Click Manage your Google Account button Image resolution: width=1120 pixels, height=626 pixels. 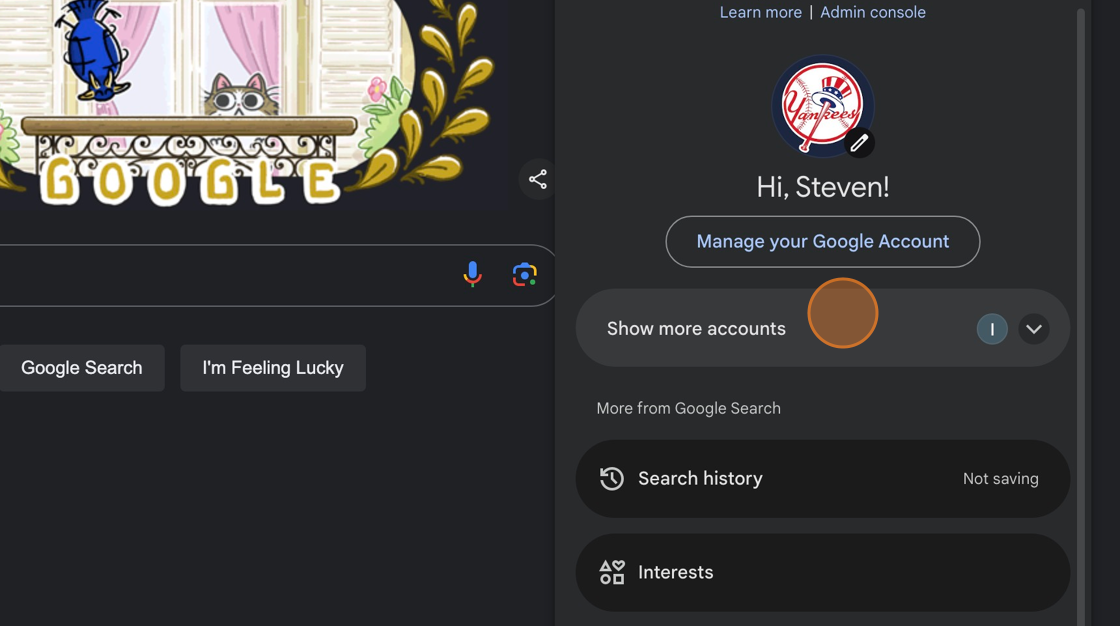822,242
